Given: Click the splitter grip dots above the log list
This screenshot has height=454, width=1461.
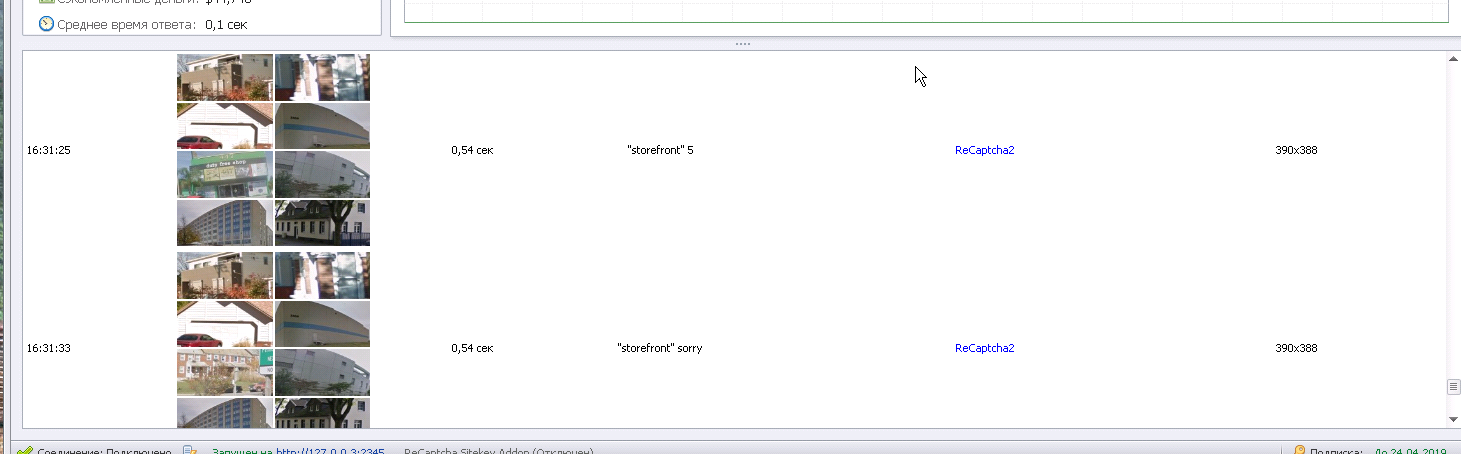Looking at the screenshot, I should click(x=742, y=44).
